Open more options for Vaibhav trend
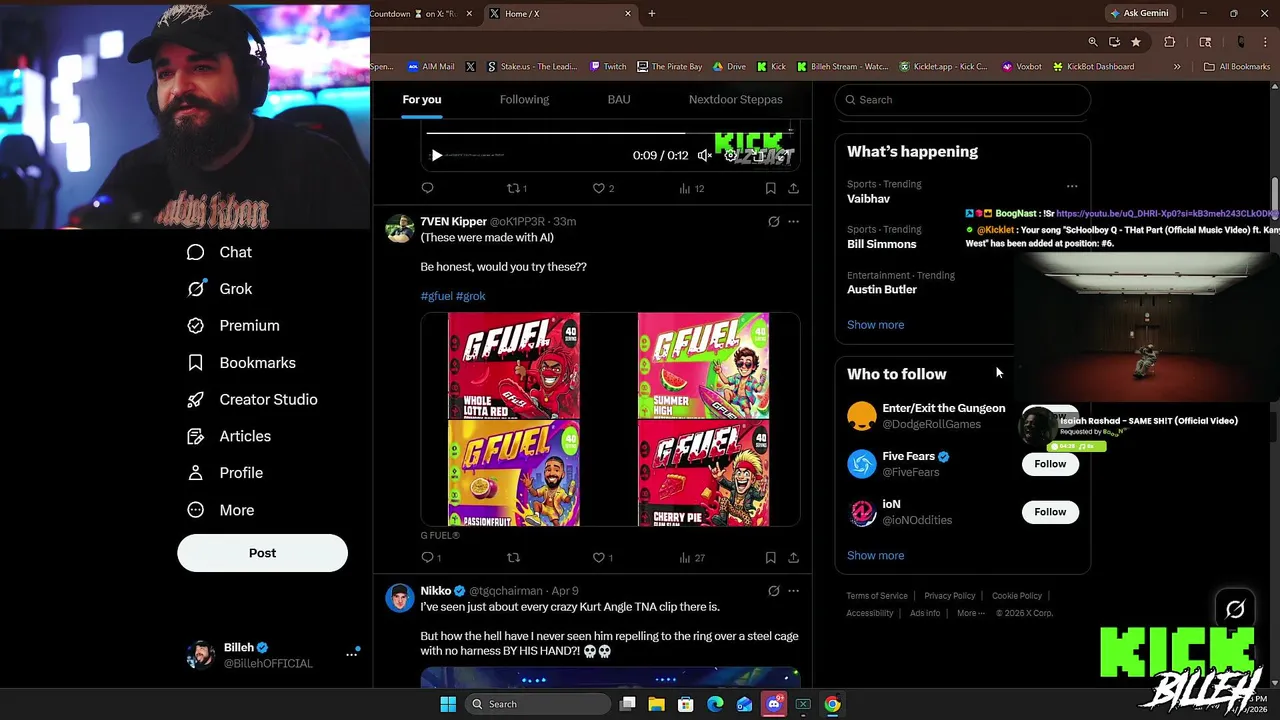 (1072, 186)
